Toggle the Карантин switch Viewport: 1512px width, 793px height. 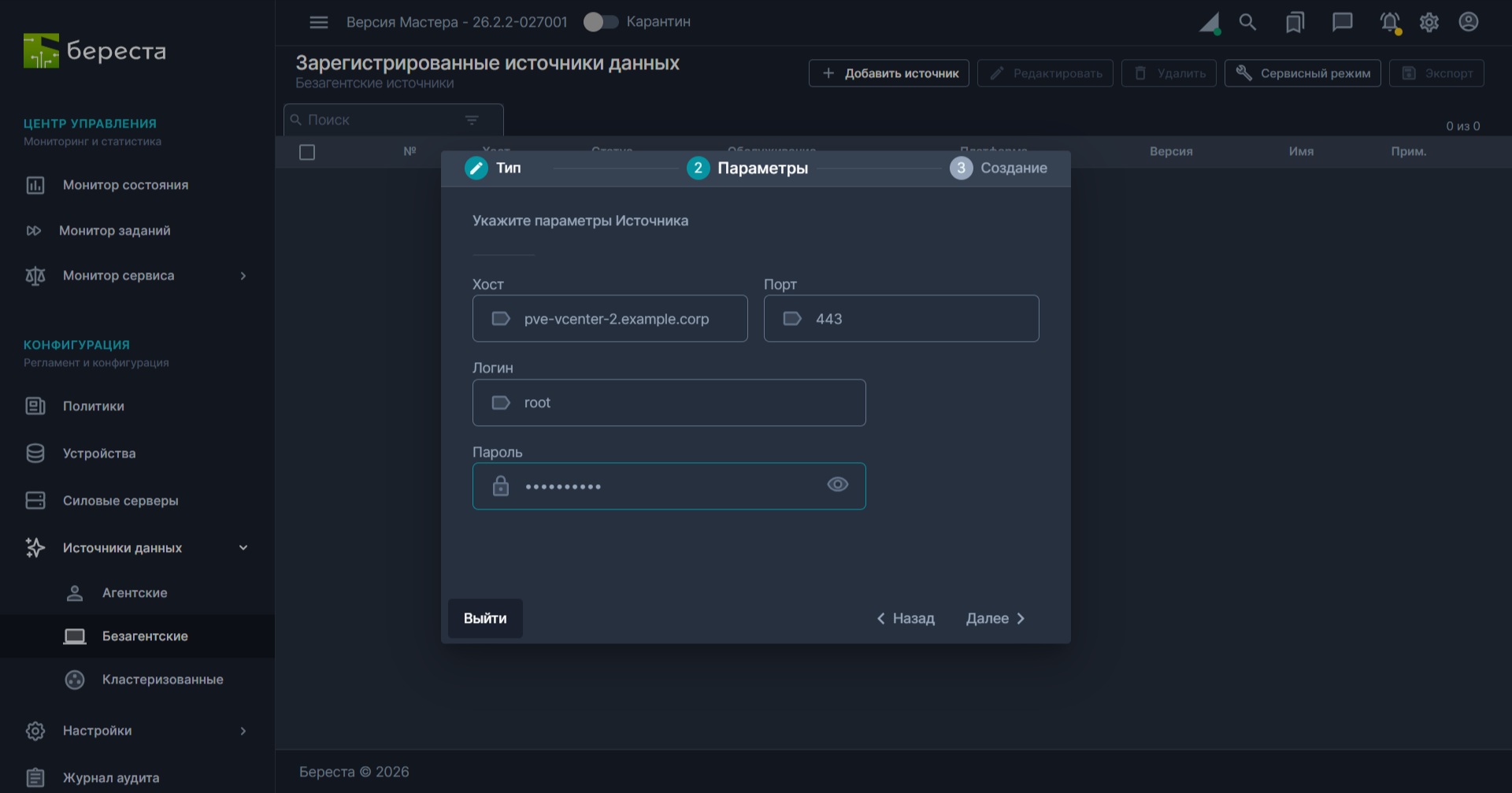(601, 22)
